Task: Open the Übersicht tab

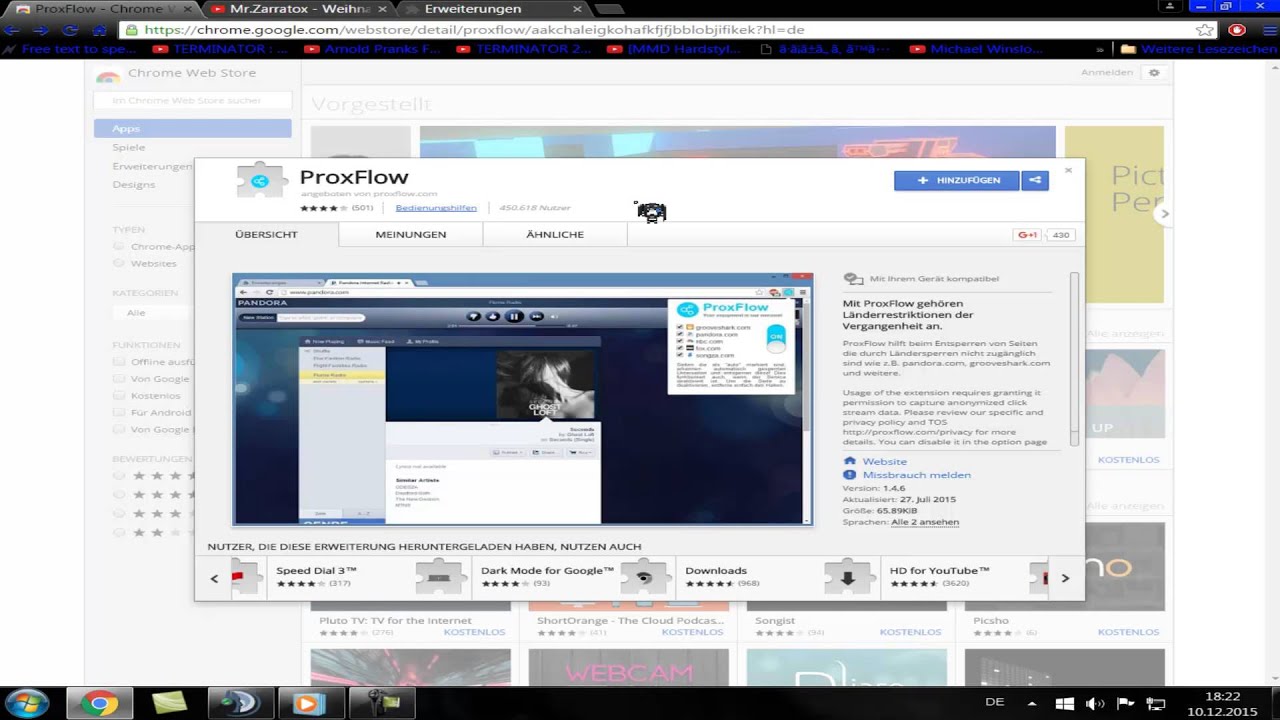Action: click(x=266, y=234)
